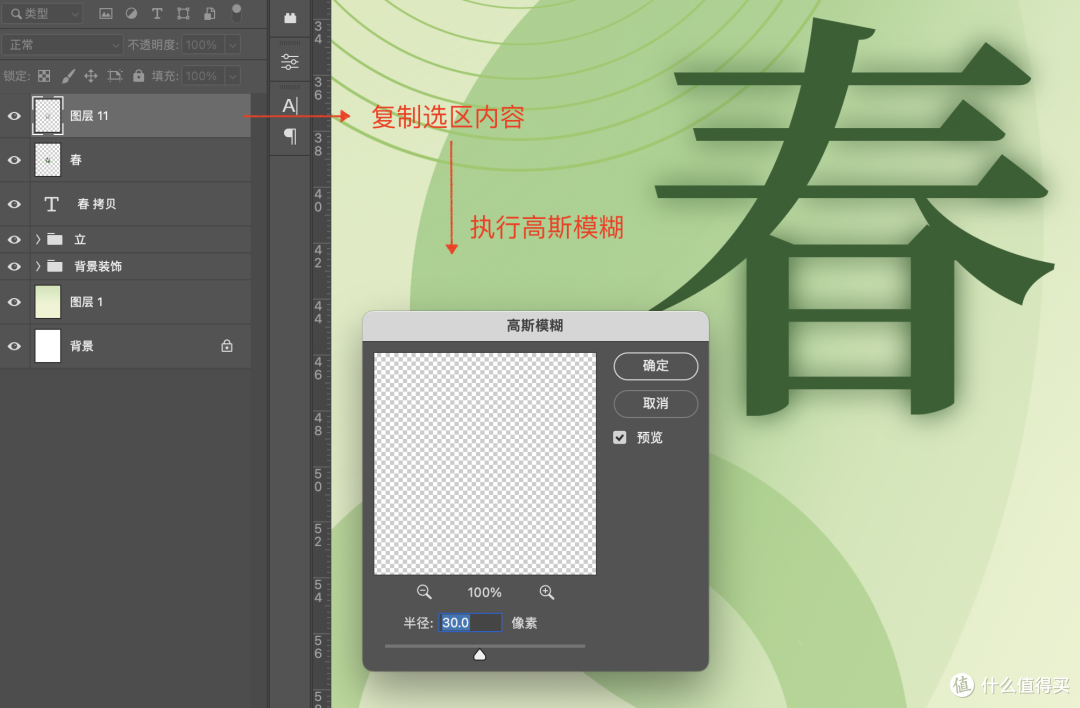Select 背景 layer white thumbnail
This screenshot has width=1080, height=708.
click(x=48, y=346)
